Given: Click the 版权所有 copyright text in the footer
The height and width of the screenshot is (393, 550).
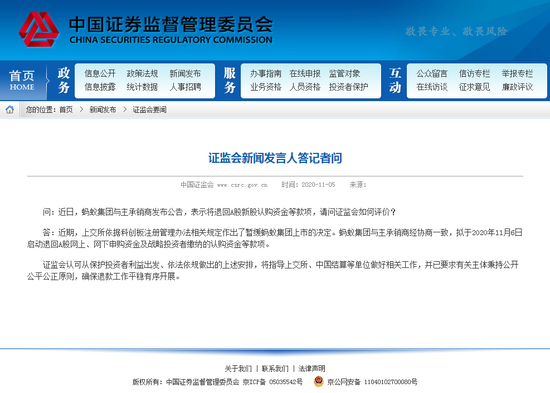Looking at the screenshot, I should (x=186, y=382).
